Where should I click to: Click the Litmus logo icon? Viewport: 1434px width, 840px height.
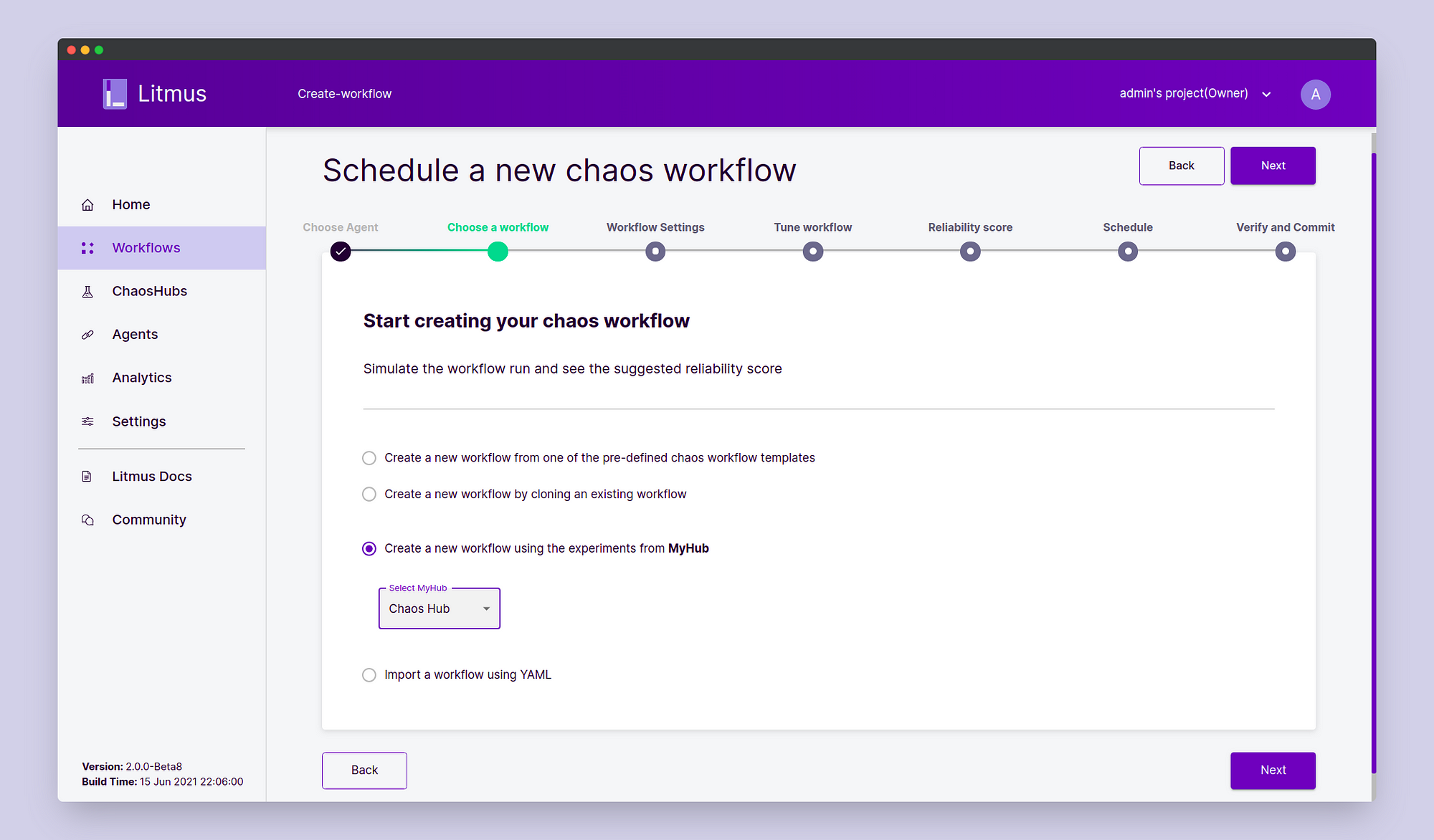[x=115, y=94]
